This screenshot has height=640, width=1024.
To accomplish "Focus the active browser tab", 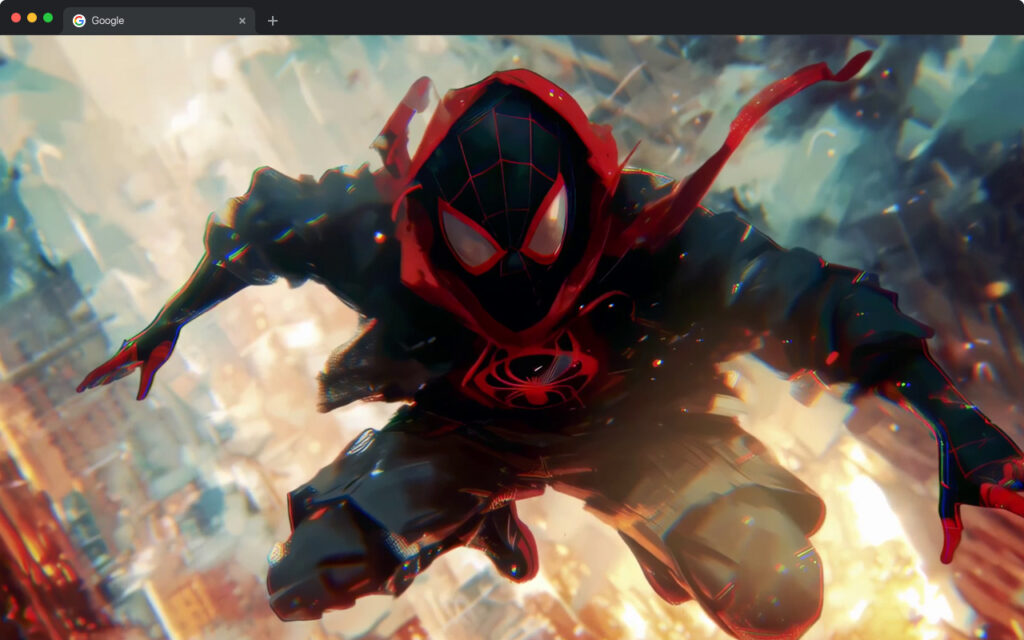I will point(150,19).
